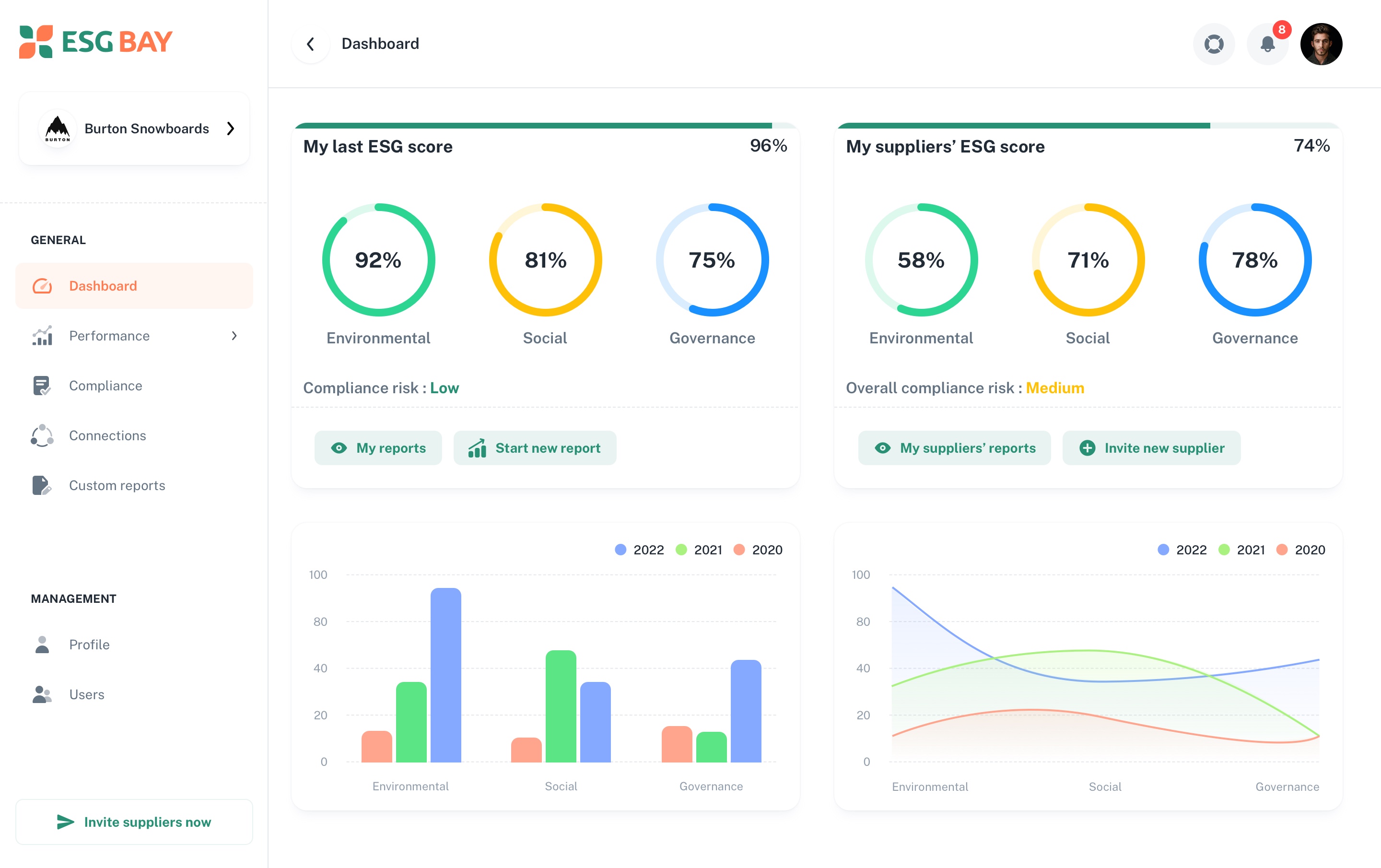Click the My last ESG score progress bar

tap(545, 125)
